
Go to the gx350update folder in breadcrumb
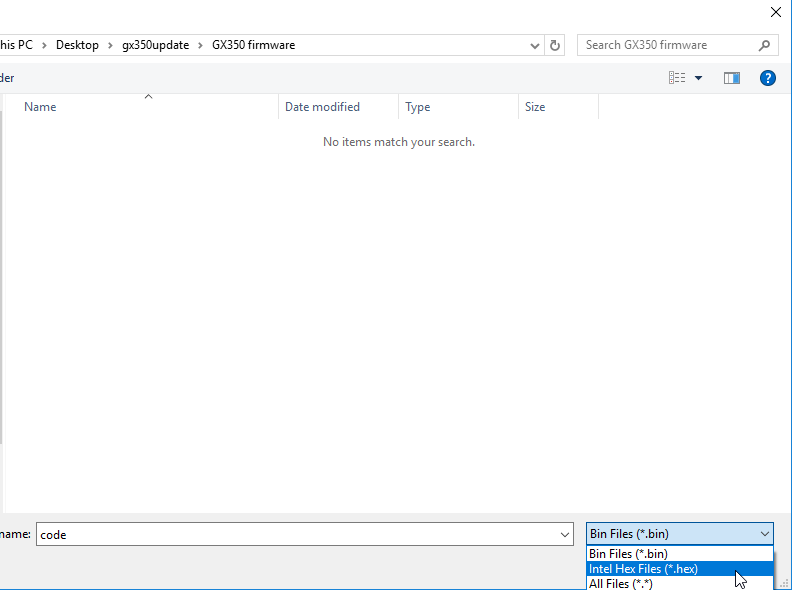[155, 45]
